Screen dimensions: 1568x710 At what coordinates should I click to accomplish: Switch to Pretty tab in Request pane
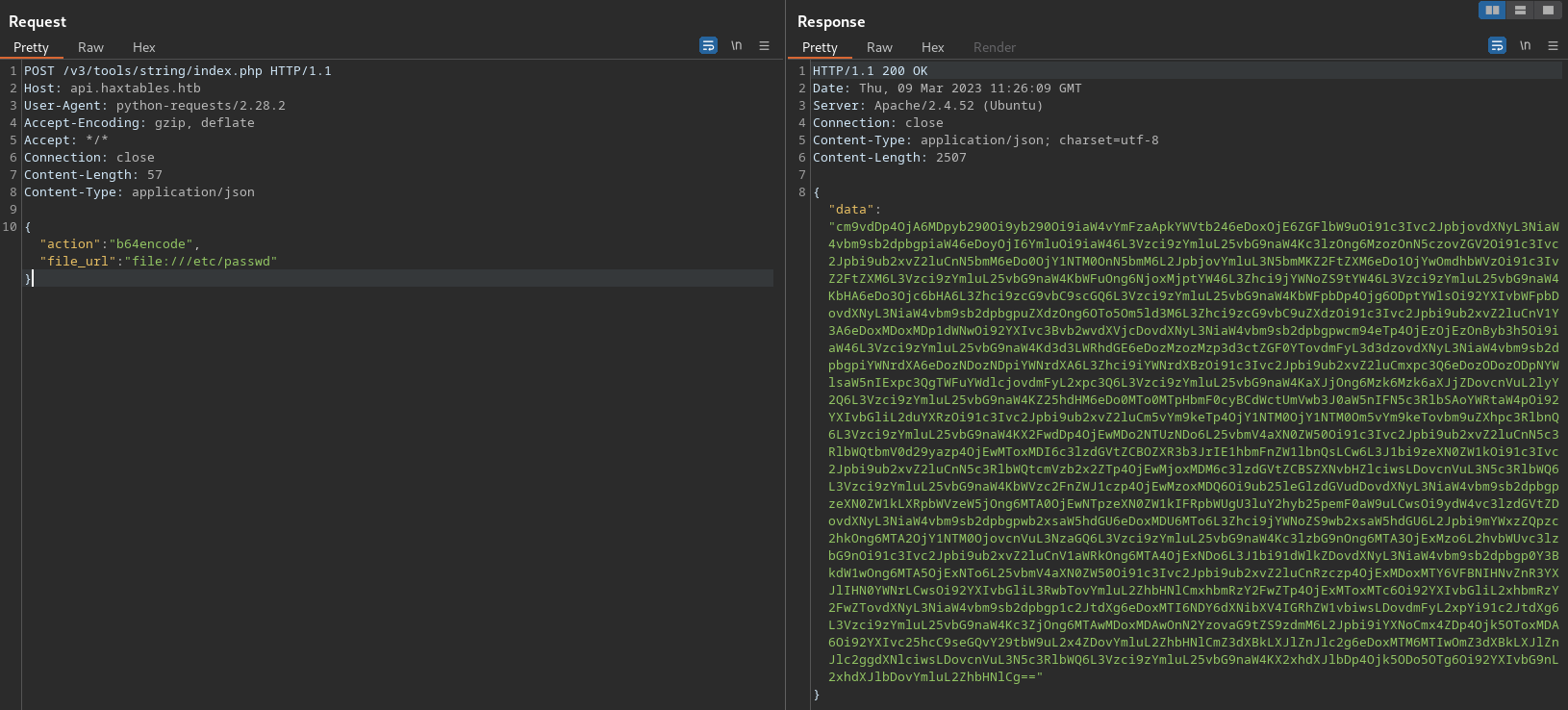31,47
